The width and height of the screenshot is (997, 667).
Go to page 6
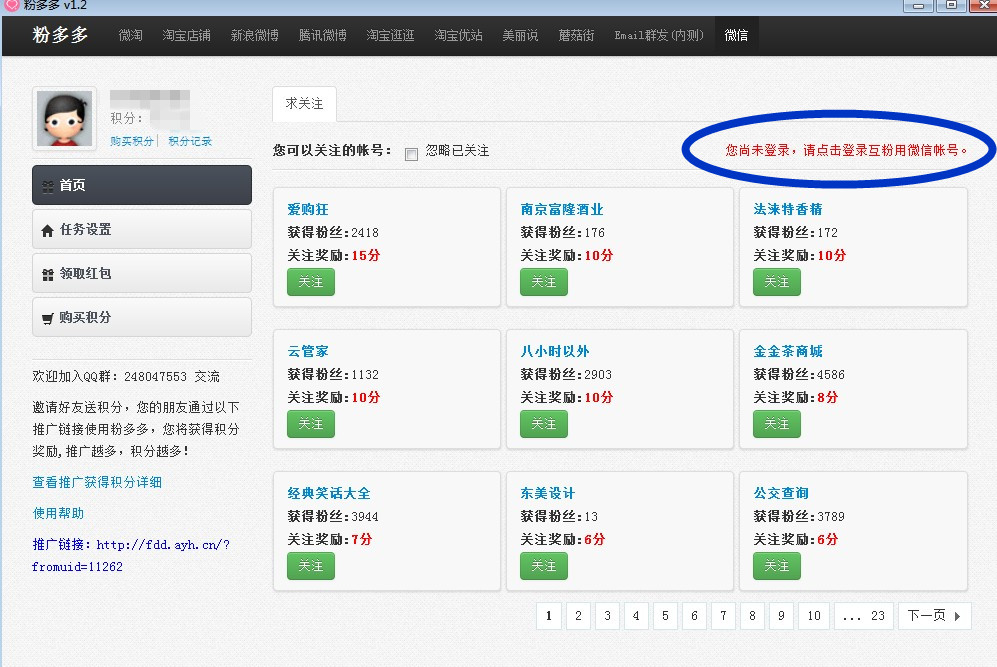click(x=694, y=615)
